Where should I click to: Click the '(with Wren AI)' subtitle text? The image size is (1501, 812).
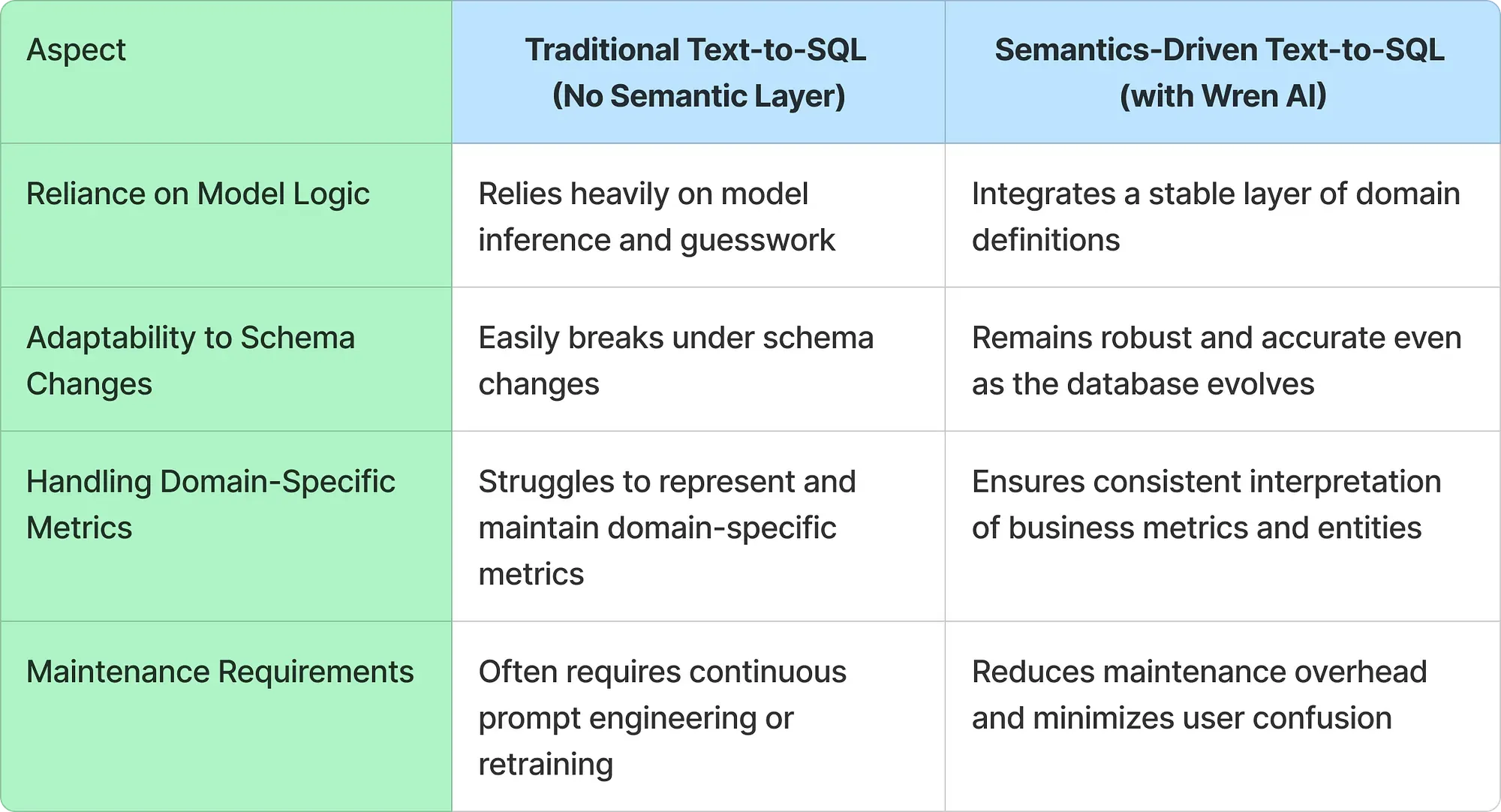(1223, 97)
